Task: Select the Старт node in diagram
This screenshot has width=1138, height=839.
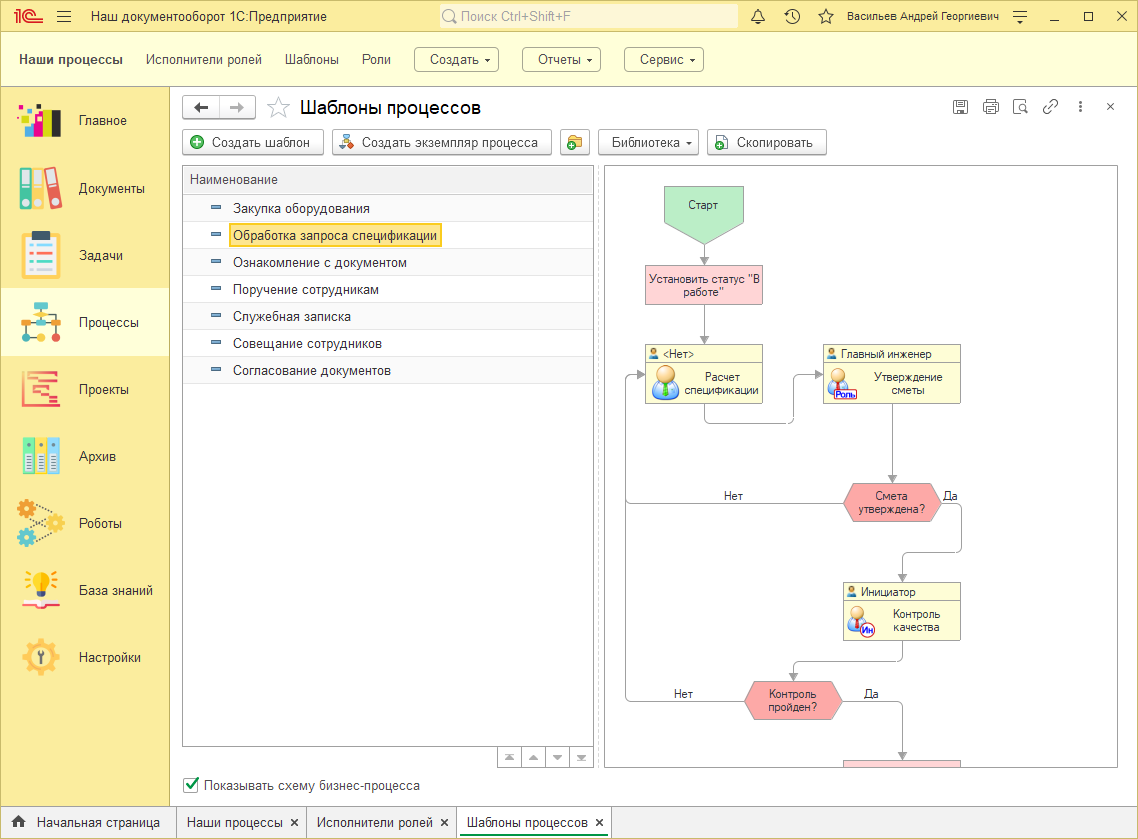Action: click(x=703, y=214)
